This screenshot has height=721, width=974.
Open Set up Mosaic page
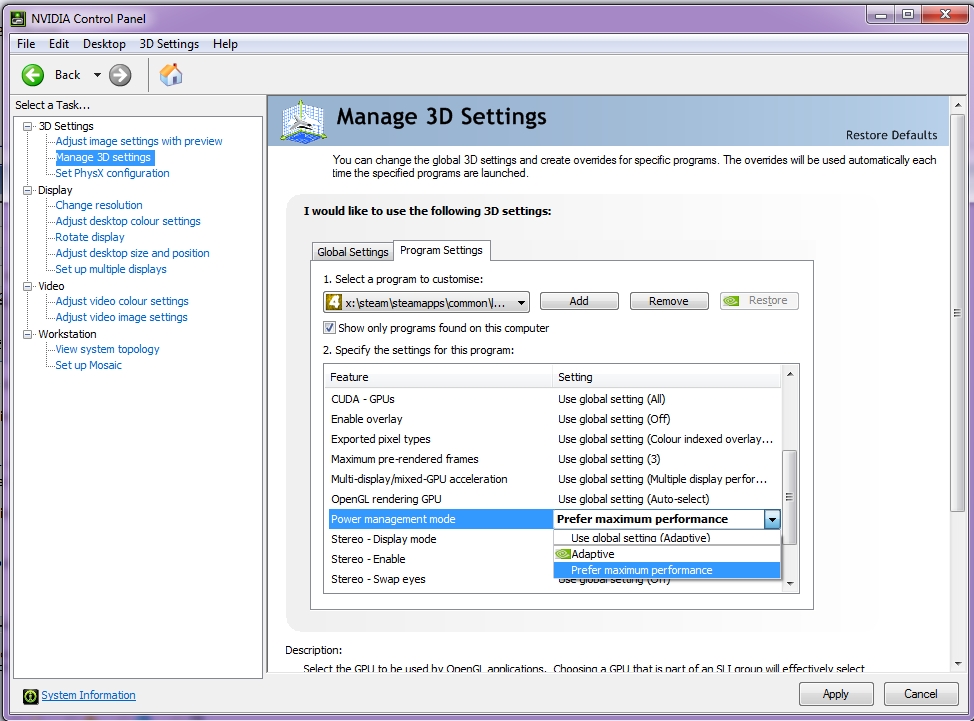[x=88, y=365]
